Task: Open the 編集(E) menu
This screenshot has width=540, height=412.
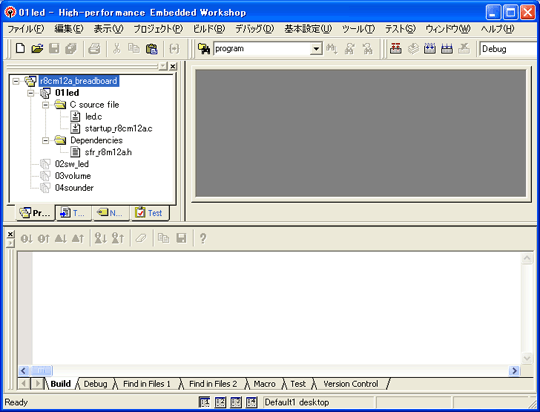Action: 69,29
